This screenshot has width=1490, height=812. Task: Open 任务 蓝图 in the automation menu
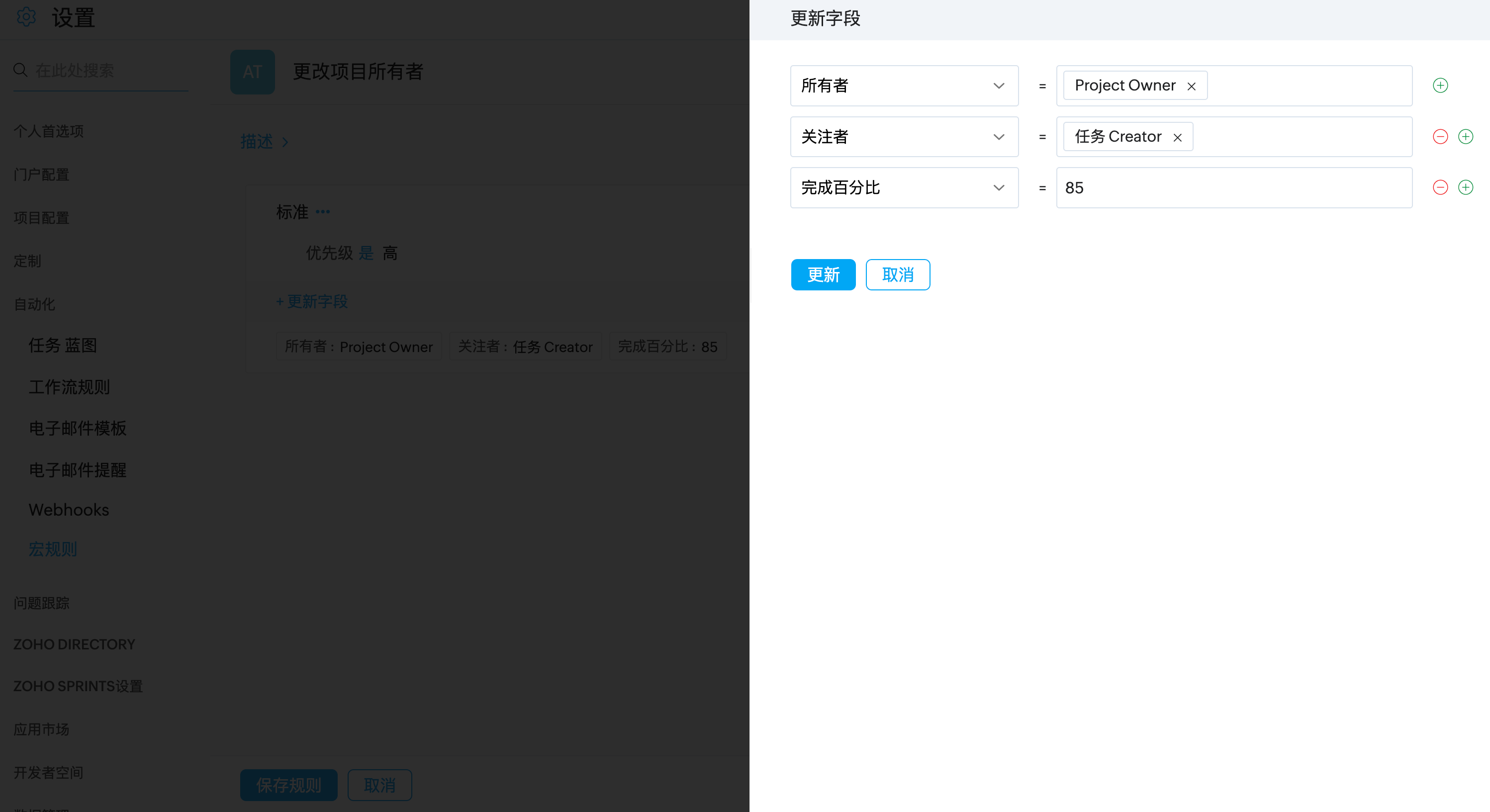pyautogui.click(x=63, y=345)
